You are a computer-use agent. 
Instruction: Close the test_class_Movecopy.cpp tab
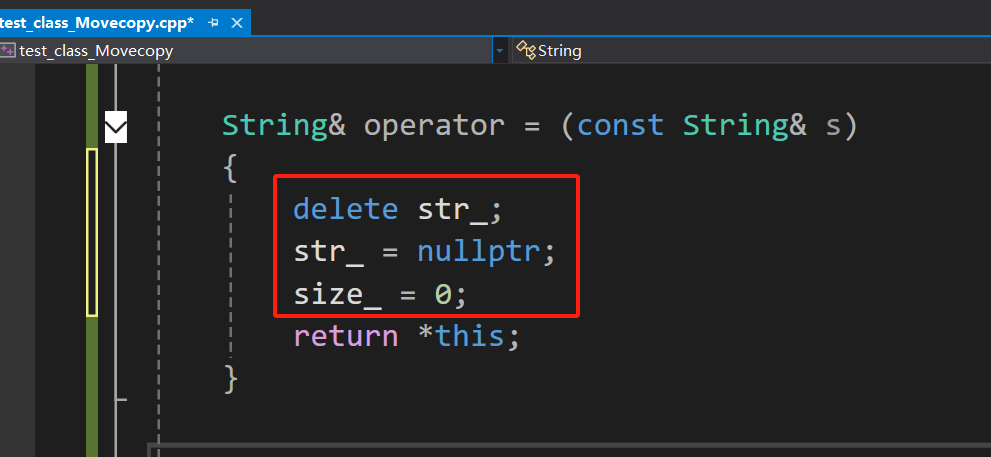(237, 23)
